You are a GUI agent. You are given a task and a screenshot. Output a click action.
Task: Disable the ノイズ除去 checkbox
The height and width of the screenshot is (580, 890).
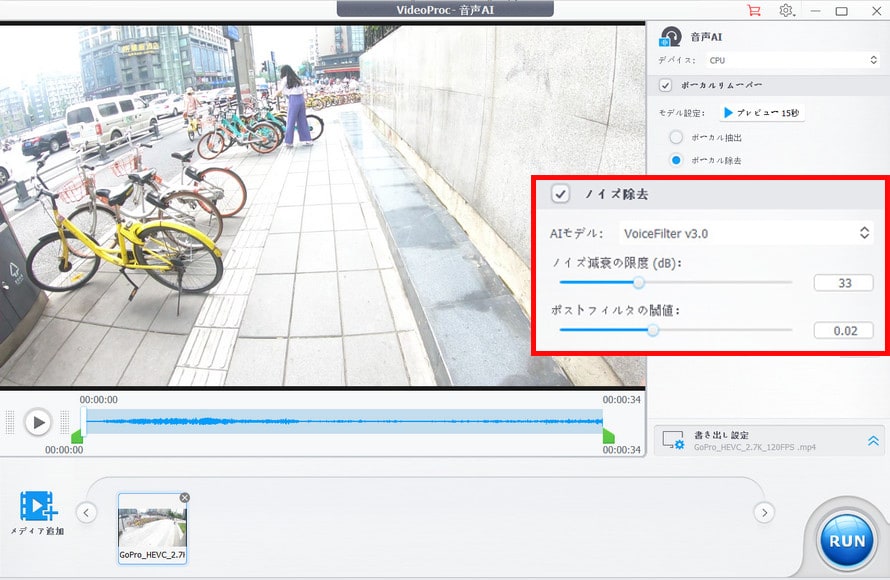(x=561, y=194)
